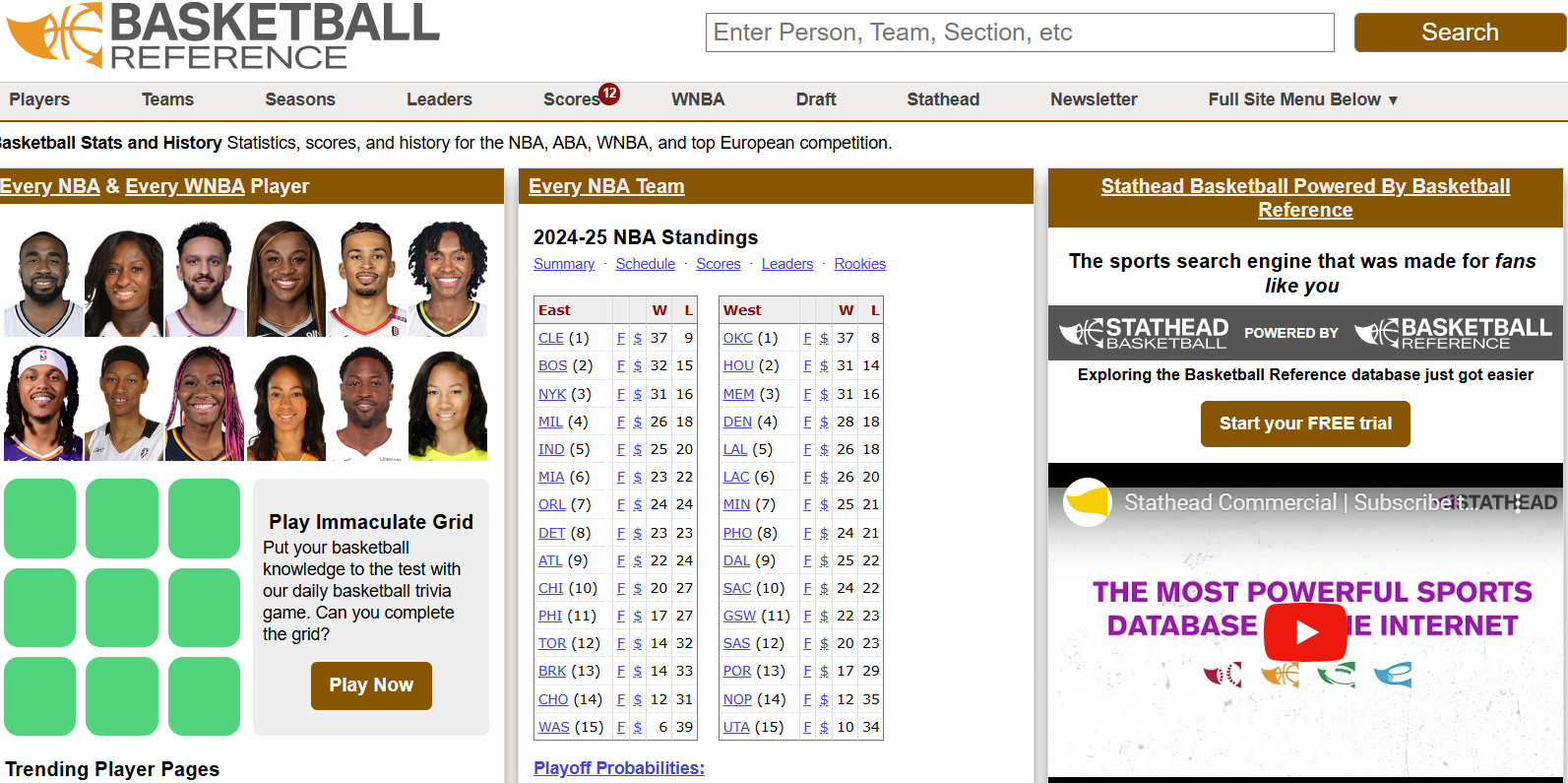The height and width of the screenshot is (783, 1568).
Task: Expand Full Site Menu Below
Action: (x=1302, y=99)
